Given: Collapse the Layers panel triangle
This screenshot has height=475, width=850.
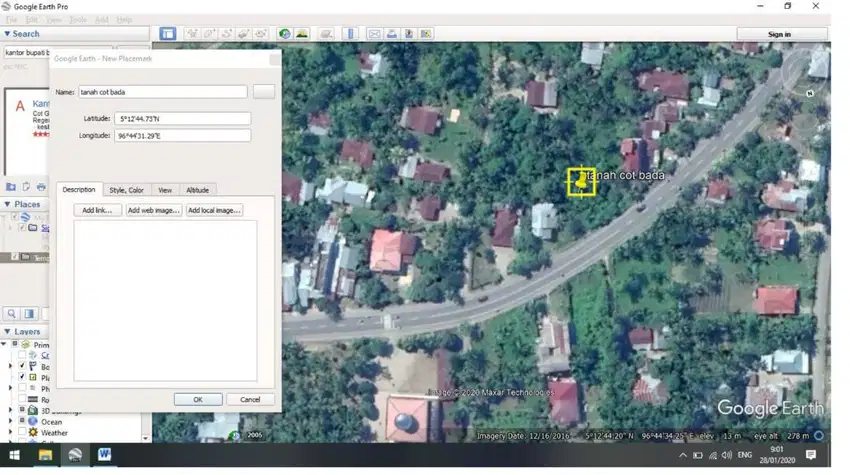Looking at the screenshot, I should 7,331.
